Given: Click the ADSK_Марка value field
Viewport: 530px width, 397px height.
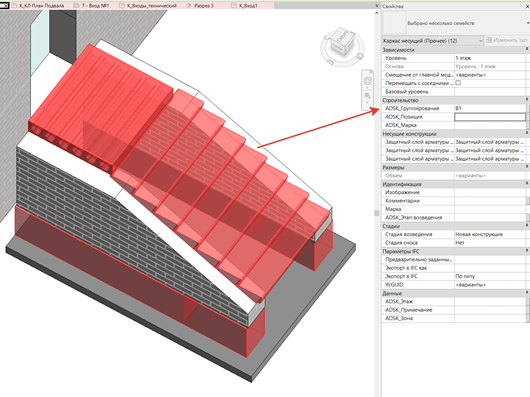Looking at the screenshot, I should tap(490, 125).
